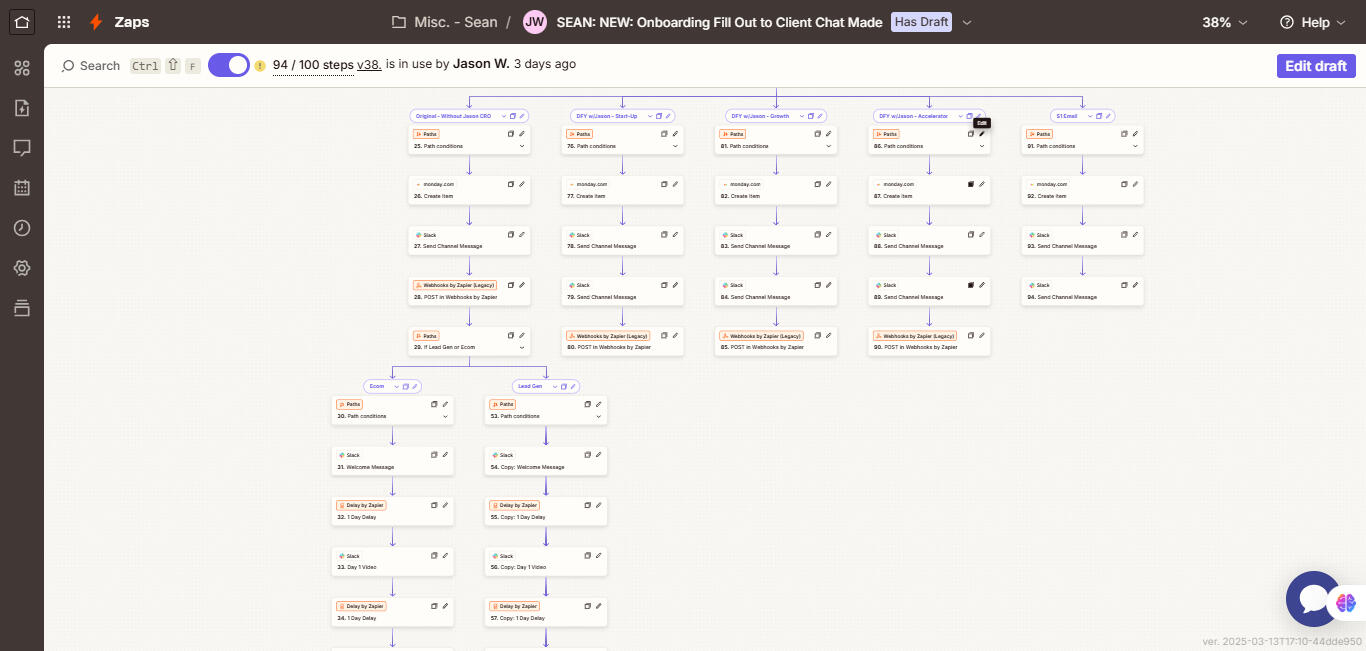Open the comments icon in left sidebar
1366x651 pixels.
tap(22, 147)
